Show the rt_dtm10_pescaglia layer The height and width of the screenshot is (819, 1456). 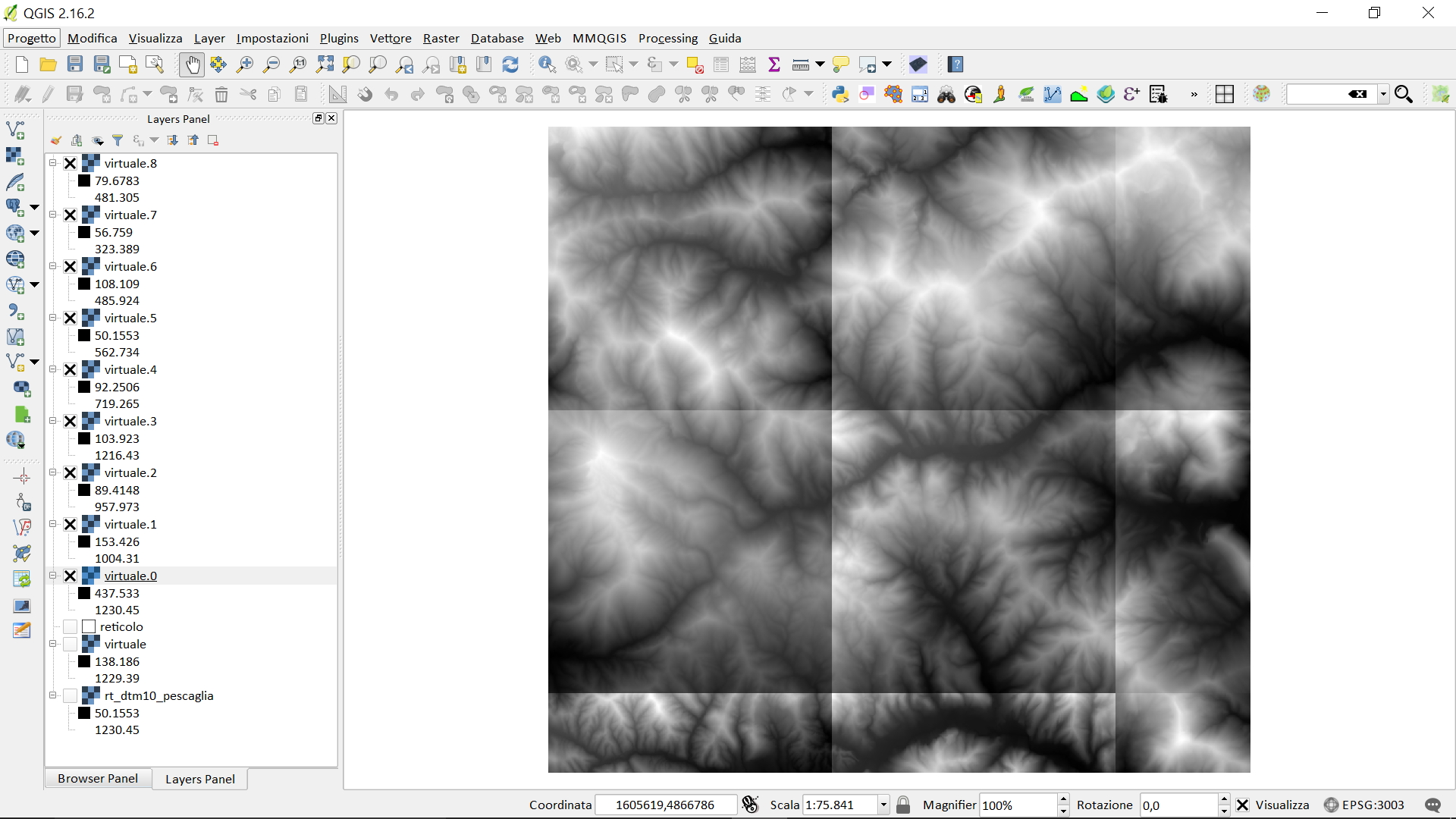[71, 696]
